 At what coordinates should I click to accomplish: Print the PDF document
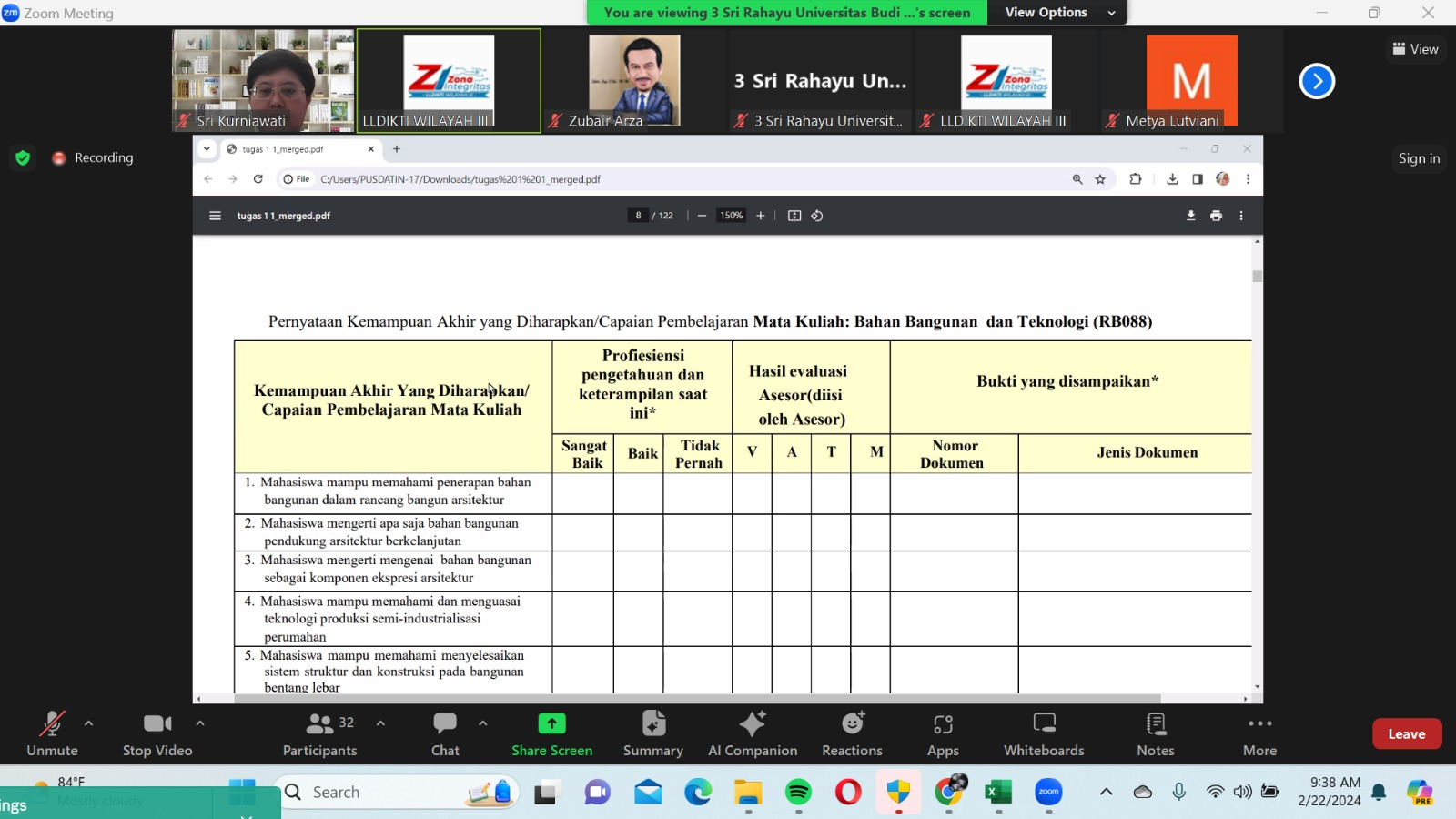(x=1216, y=216)
